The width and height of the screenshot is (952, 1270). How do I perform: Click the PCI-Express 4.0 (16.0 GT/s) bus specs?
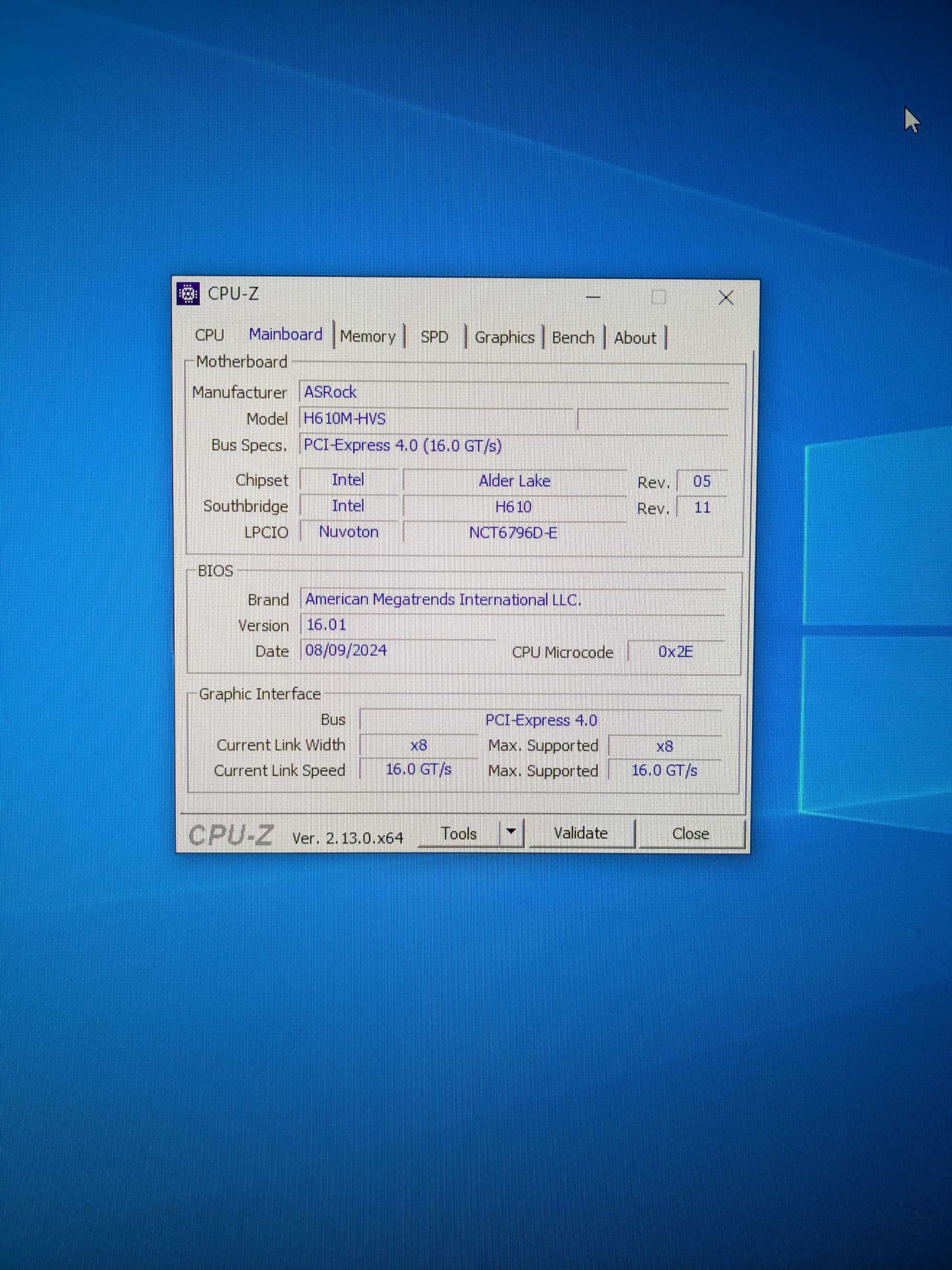tap(514, 446)
